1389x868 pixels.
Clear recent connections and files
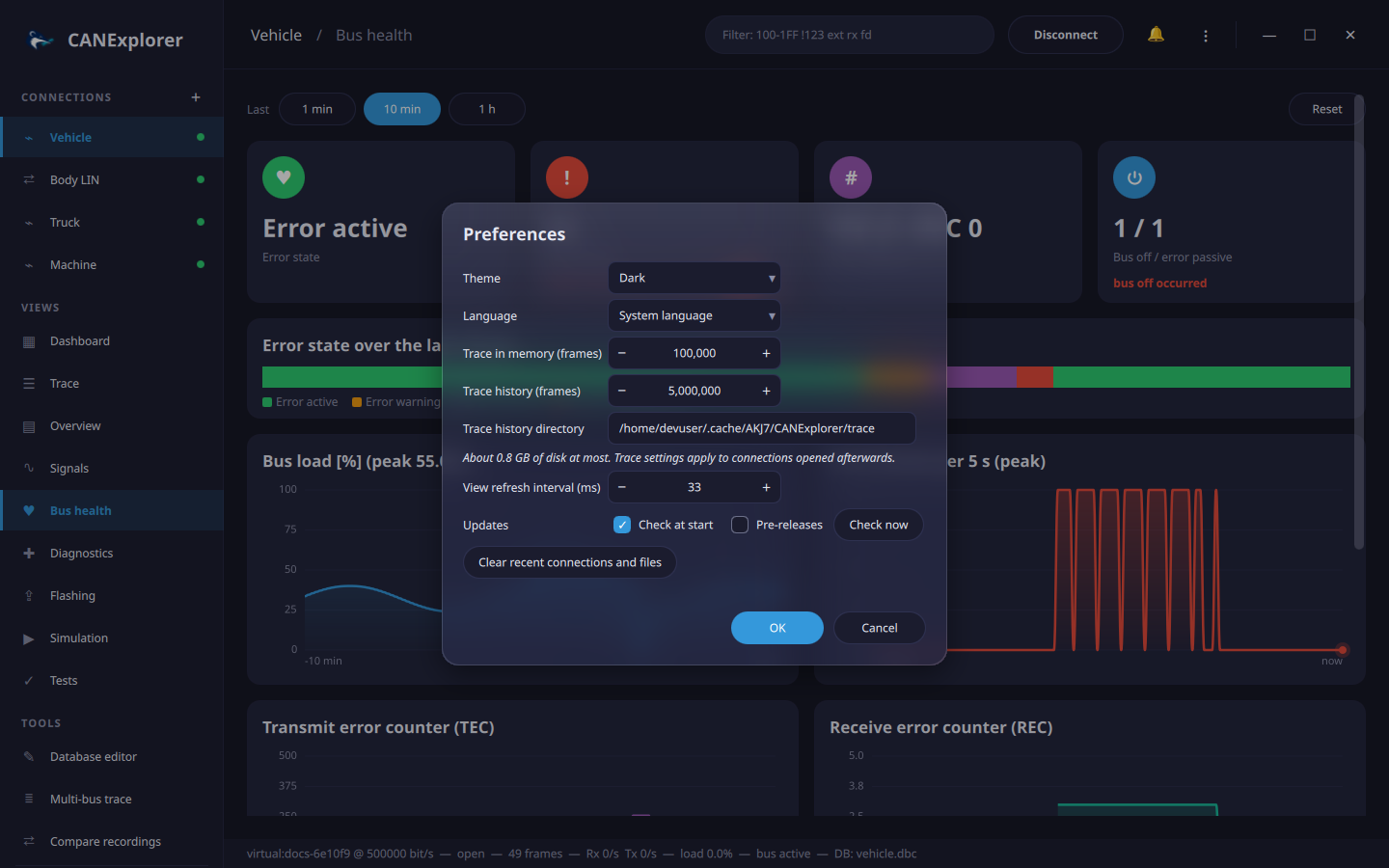tap(570, 562)
